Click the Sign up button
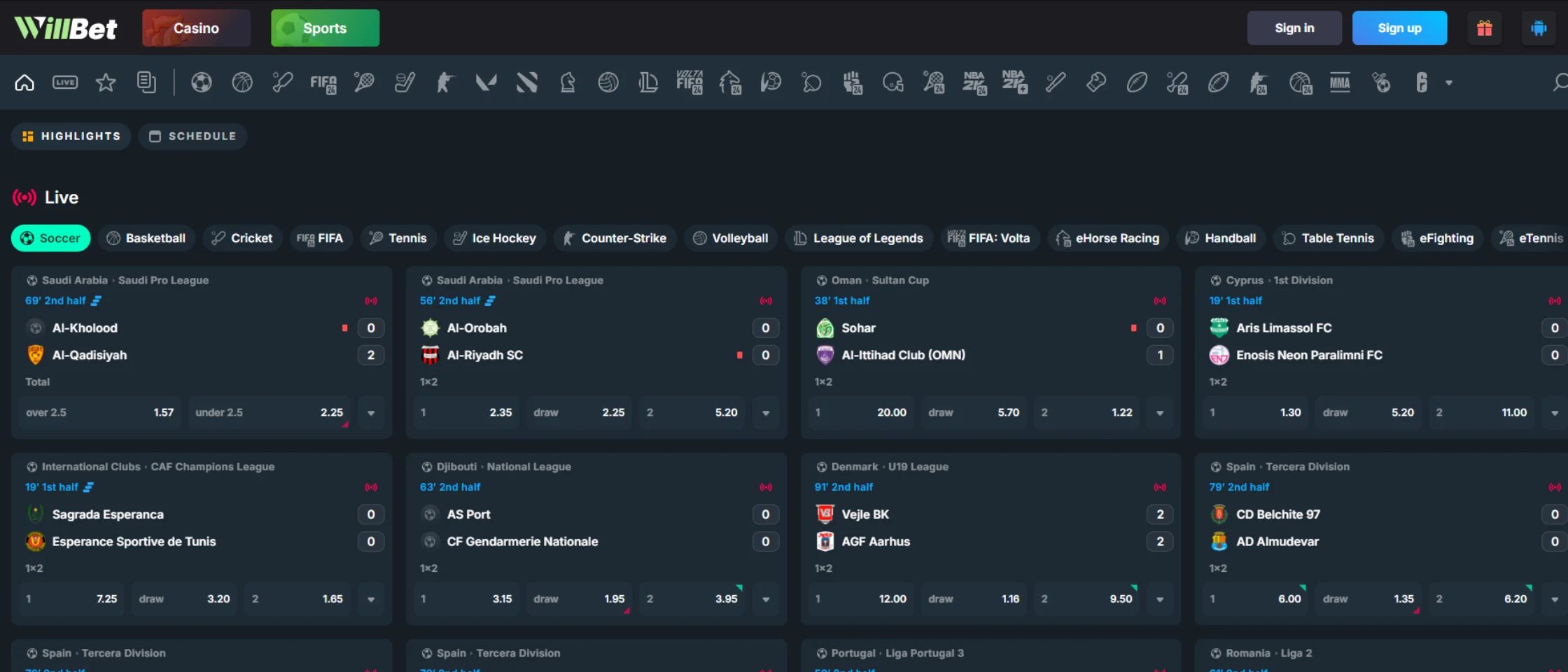This screenshot has height=672, width=1568. coord(1399,28)
